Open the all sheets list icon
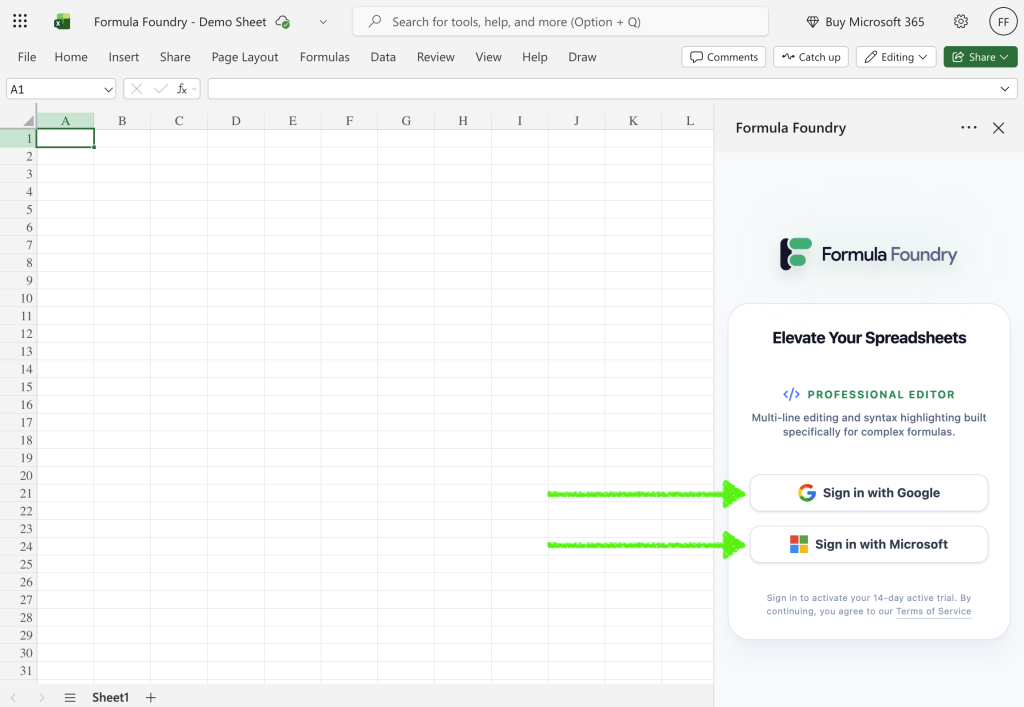The height and width of the screenshot is (707, 1024). 70,697
